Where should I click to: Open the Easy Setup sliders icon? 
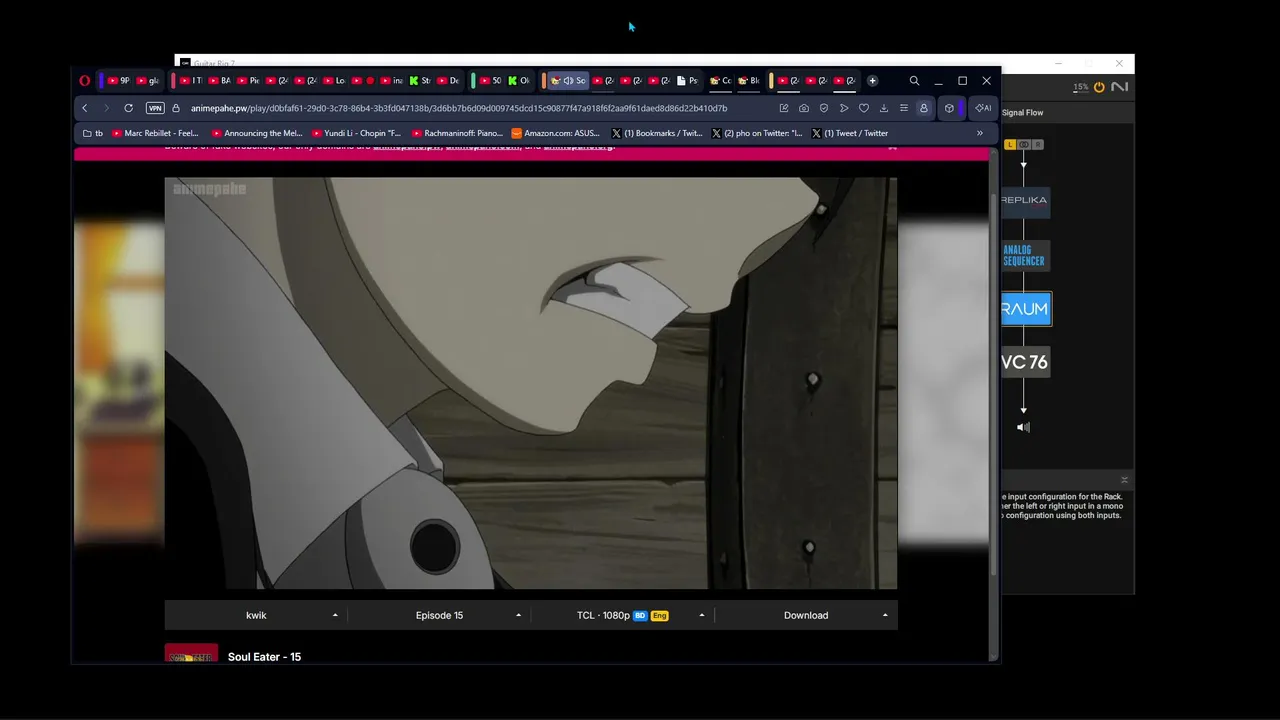click(x=904, y=108)
